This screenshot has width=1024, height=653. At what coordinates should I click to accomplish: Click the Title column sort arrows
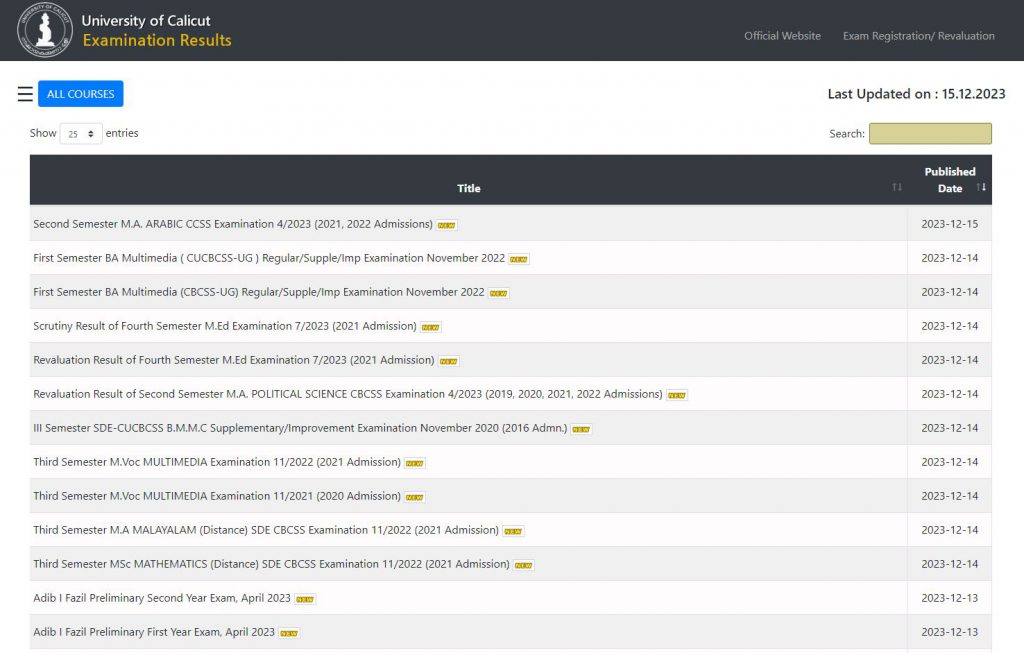tap(896, 188)
